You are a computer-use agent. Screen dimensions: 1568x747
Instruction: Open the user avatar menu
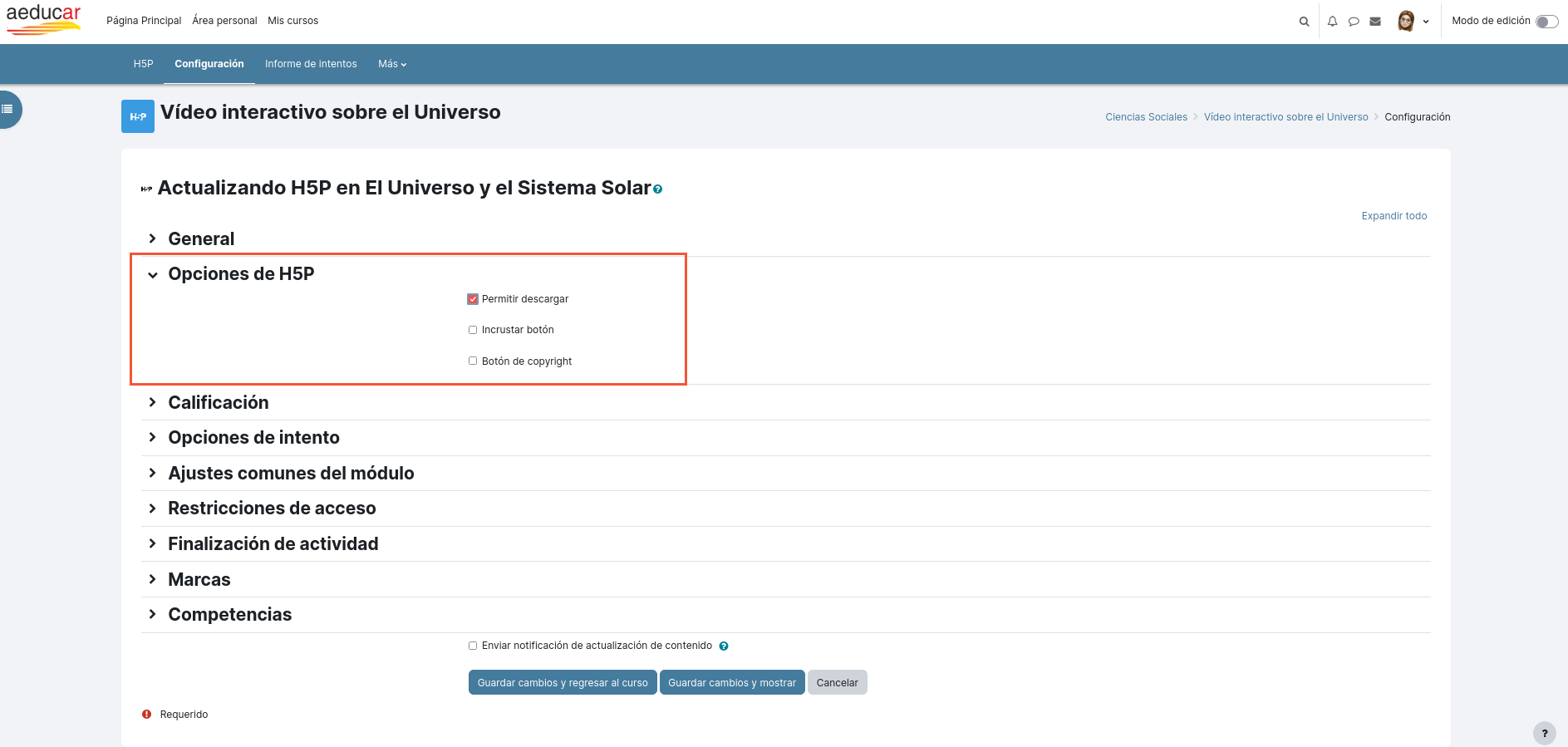pos(1413,22)
